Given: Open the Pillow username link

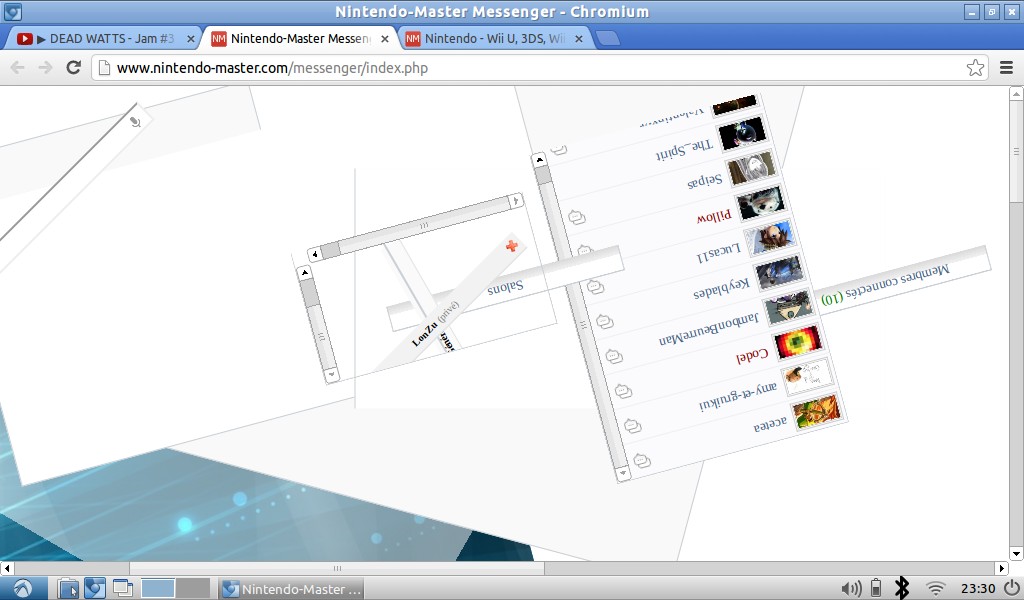Looking at the screenshot, I should tap(714, 216).
